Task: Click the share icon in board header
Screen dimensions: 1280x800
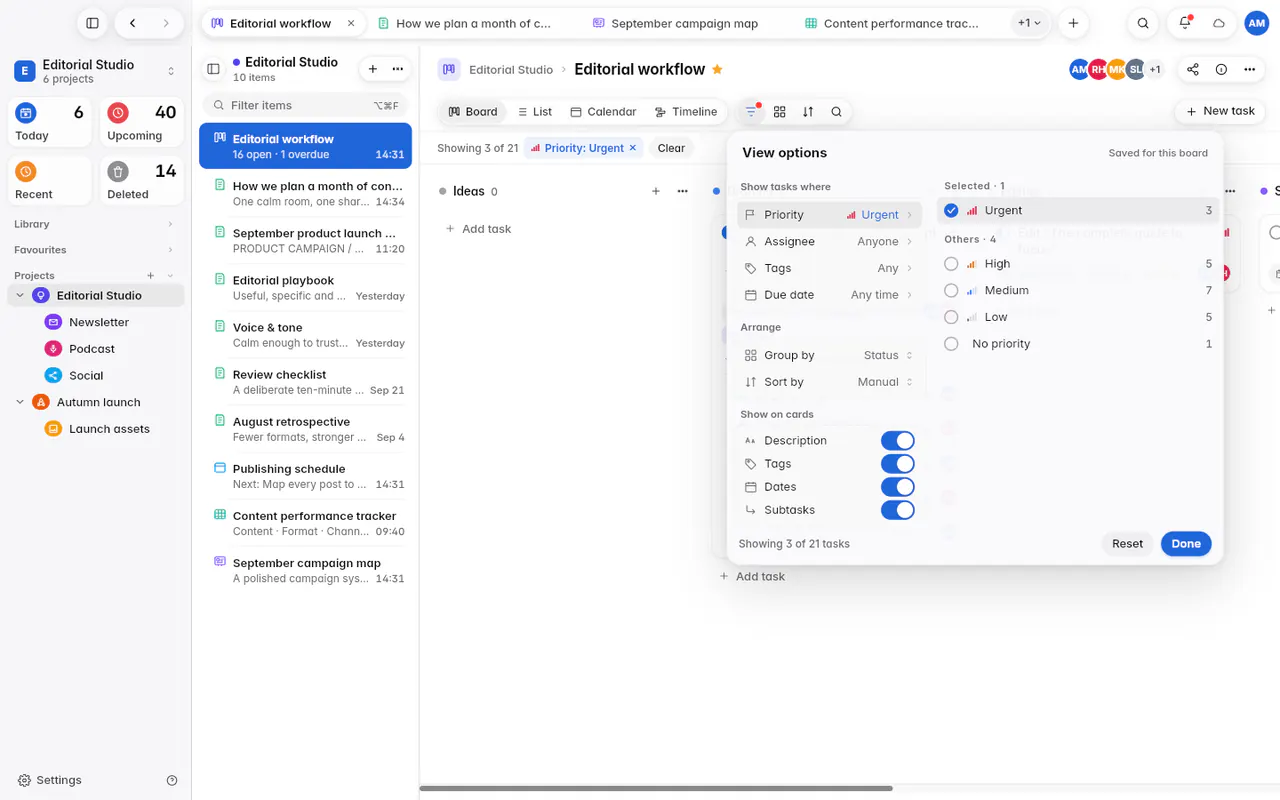Action: point(1193,69)
